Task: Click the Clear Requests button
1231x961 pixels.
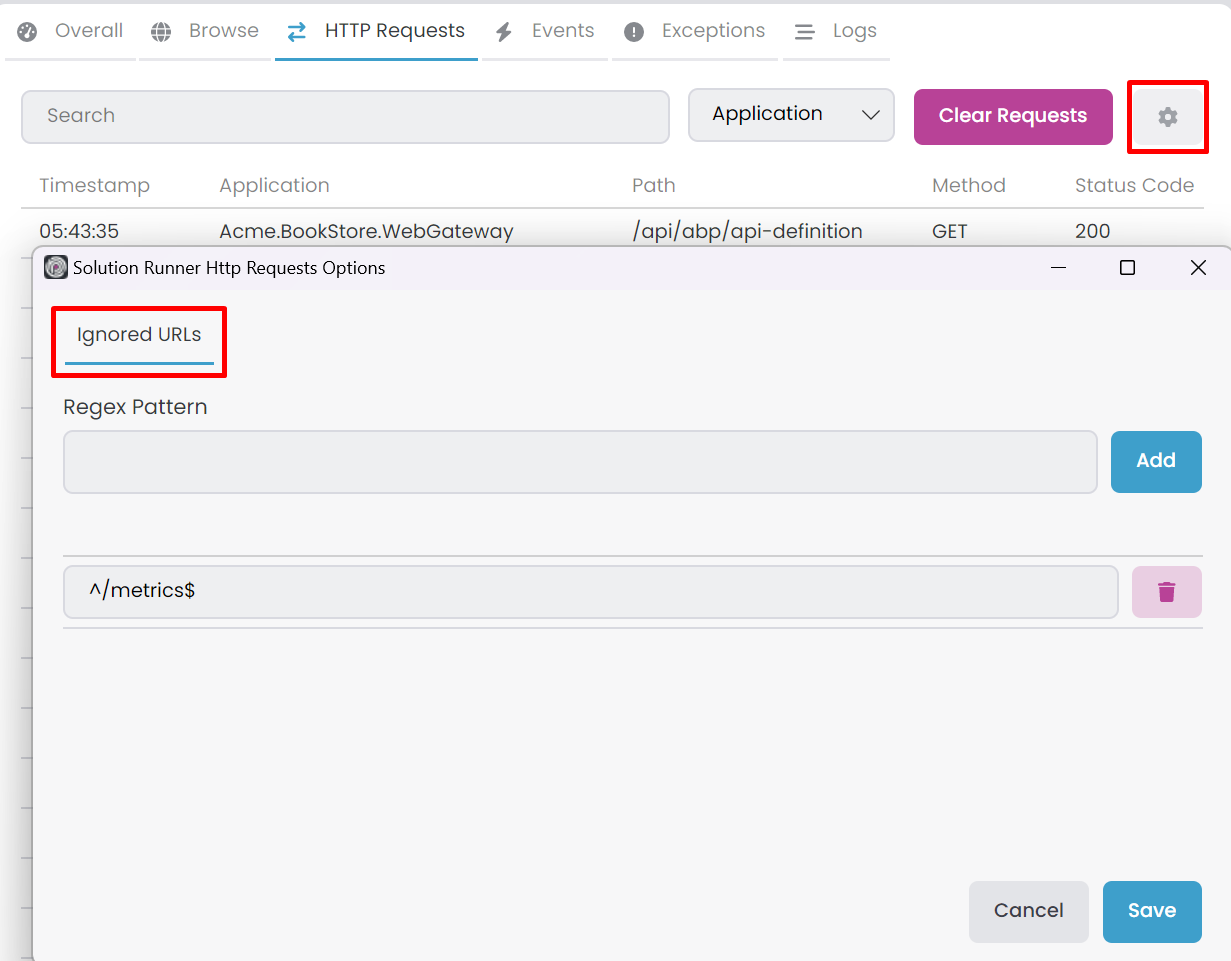Action: (x=1012, y=116)
